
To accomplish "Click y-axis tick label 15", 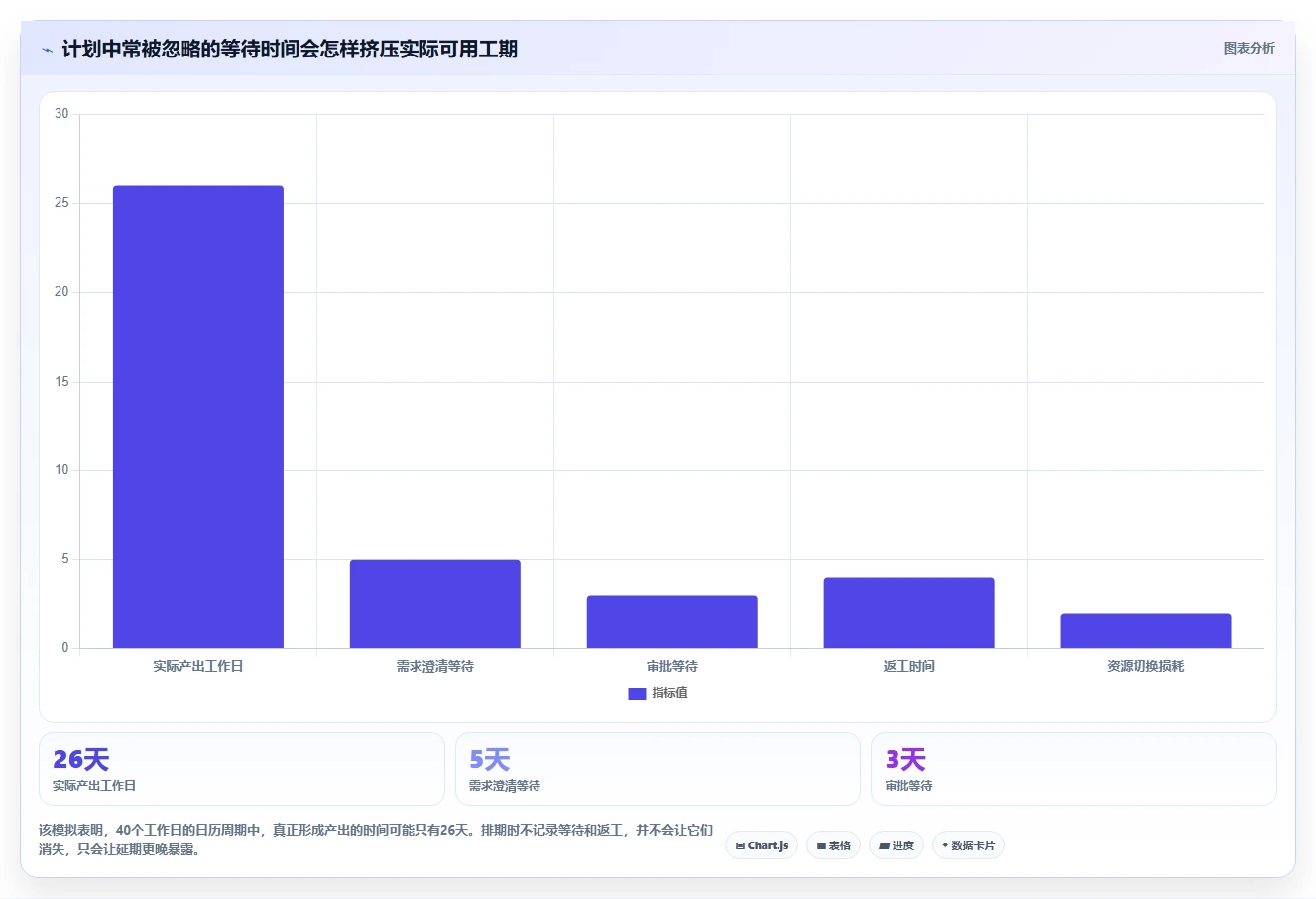I will 61,382.
